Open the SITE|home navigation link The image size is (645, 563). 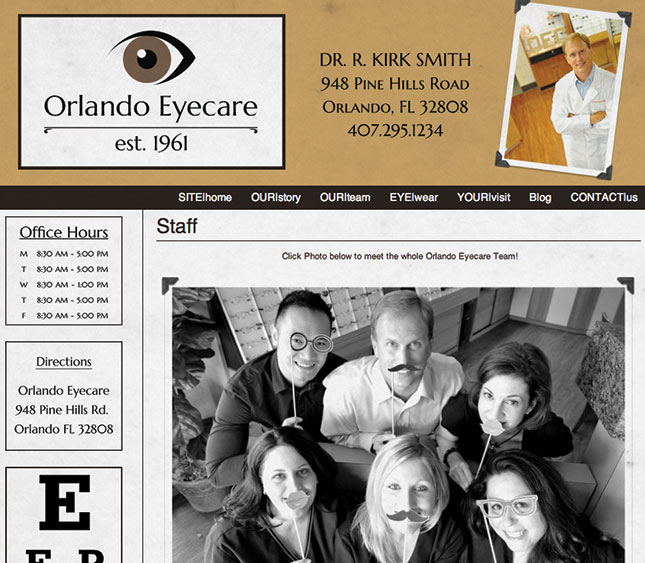pyautogui.click(x=205, y=197)
